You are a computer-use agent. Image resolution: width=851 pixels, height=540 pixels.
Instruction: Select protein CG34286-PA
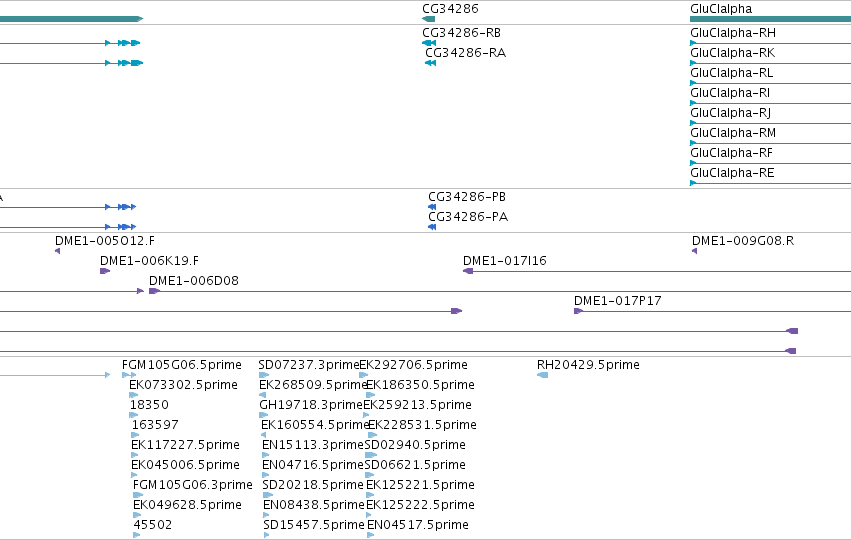click(468, 217)
